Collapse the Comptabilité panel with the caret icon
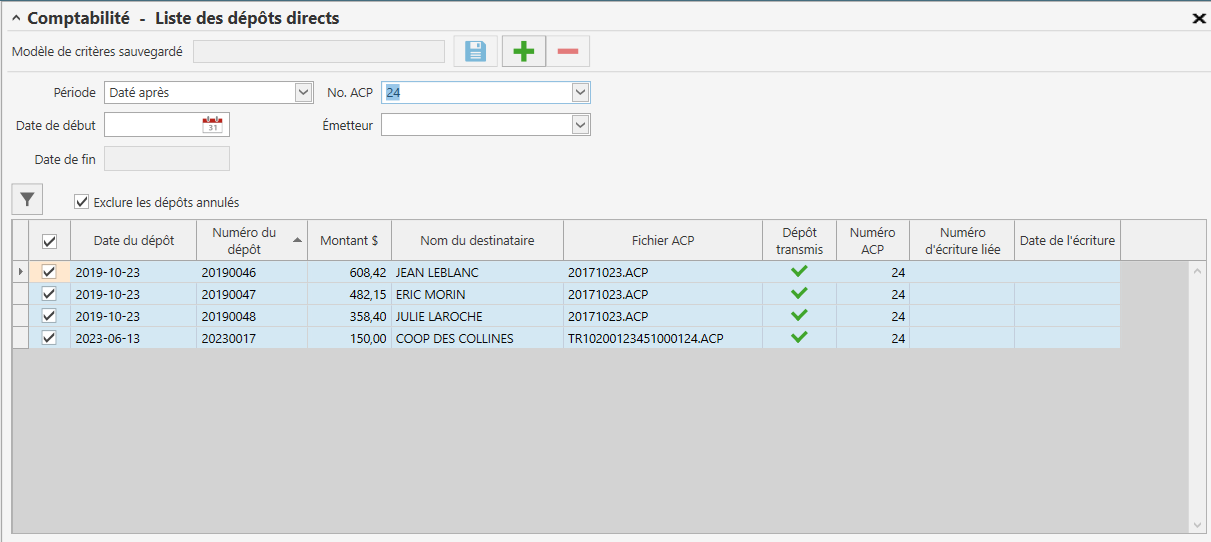 click(x=16, y=18)
